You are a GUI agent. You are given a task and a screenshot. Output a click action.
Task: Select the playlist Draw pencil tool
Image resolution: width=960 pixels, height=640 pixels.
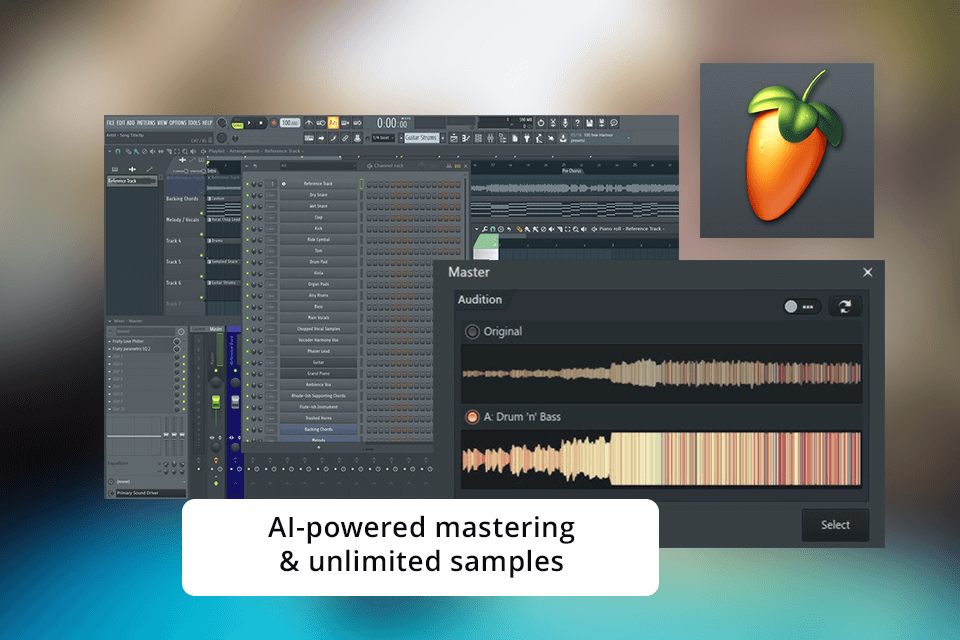pos(128,151)
